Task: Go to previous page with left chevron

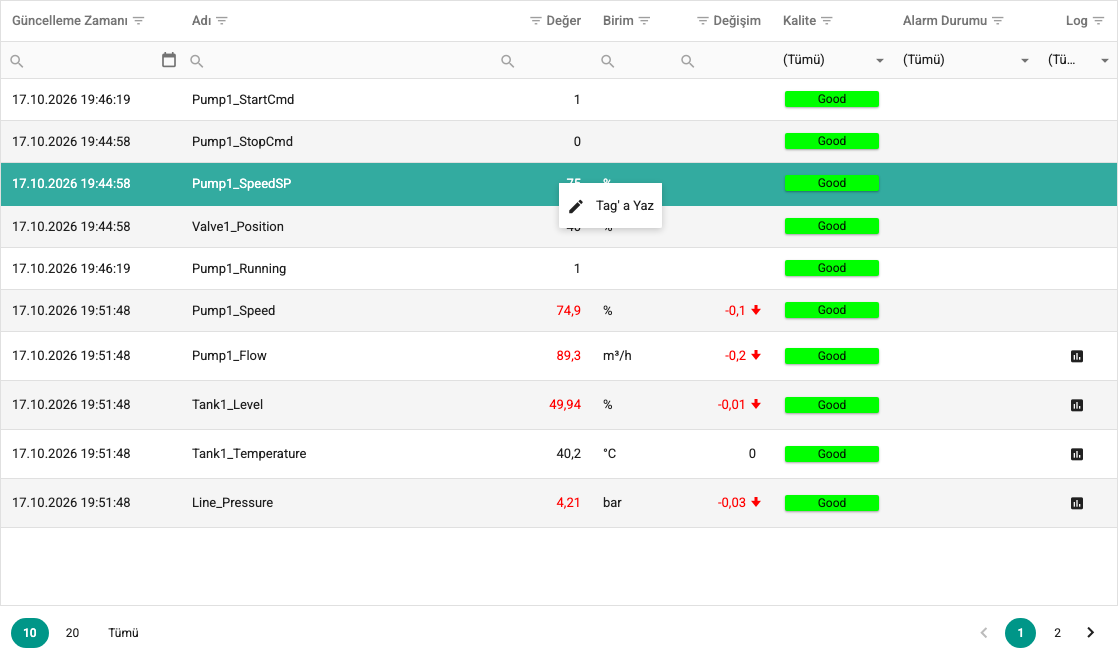Action: [984, 632]
